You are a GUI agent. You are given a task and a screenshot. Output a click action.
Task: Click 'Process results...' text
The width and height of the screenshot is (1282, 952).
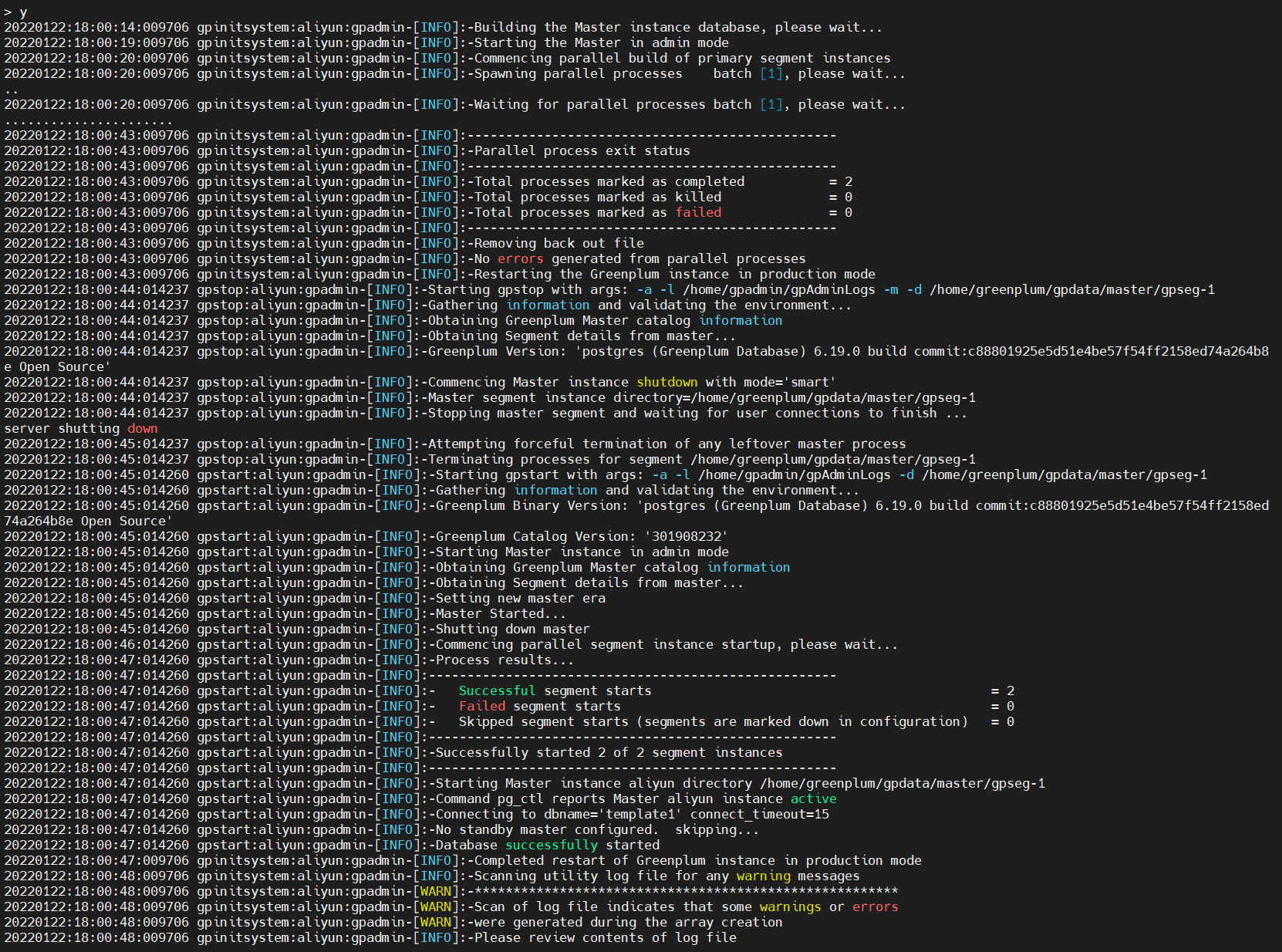pos(504,660)
